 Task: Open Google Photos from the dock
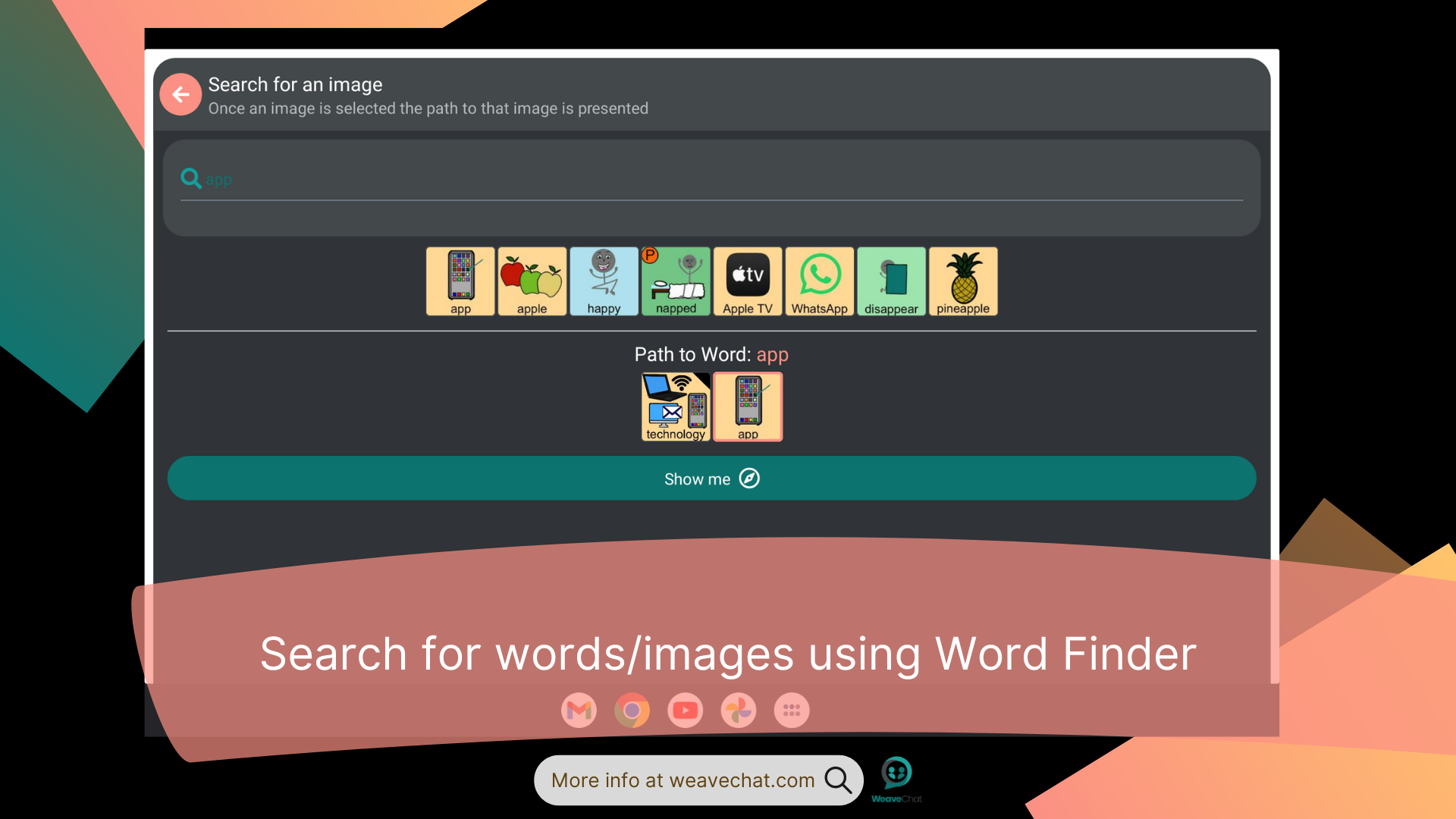coord(738,711)
